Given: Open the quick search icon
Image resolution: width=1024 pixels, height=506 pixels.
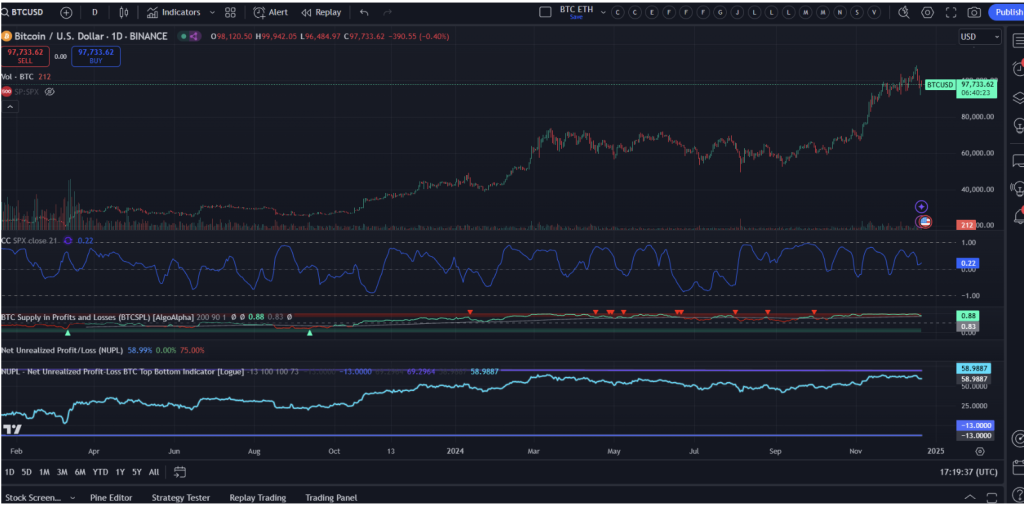Looking at the screenshot, I should pyautogui.click(x=903, y=13).
